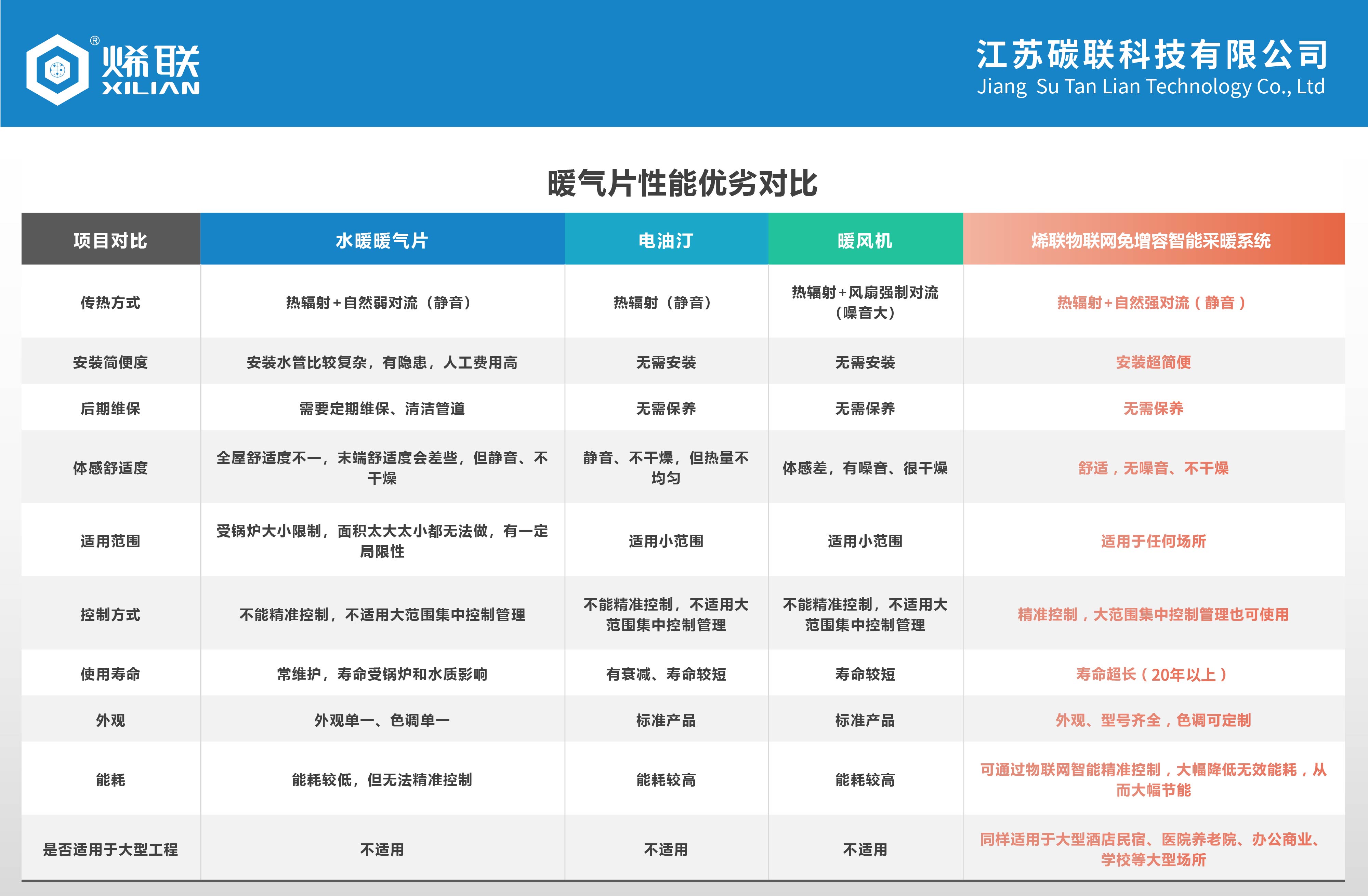Click 无需安装 in the 电油汀 column

tap(666, 362)
